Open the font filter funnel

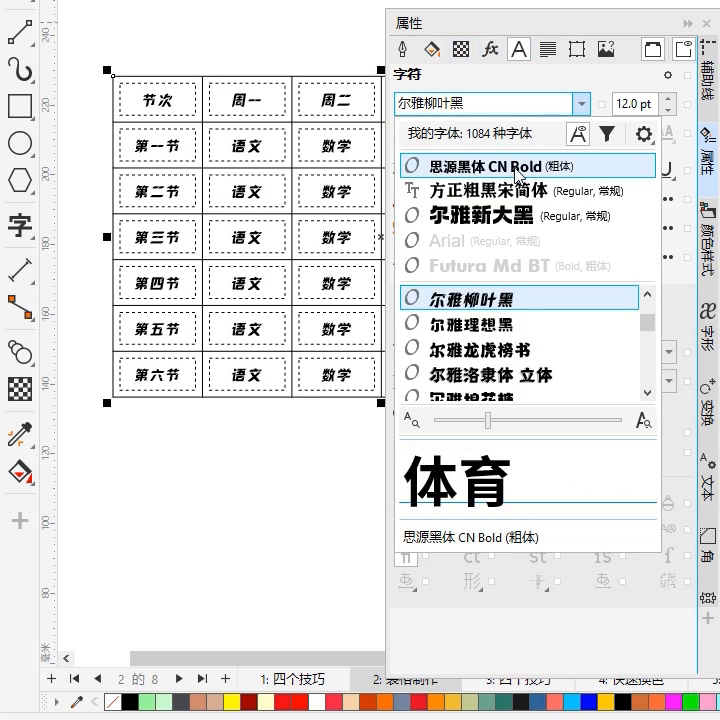[x=607, y=134]
